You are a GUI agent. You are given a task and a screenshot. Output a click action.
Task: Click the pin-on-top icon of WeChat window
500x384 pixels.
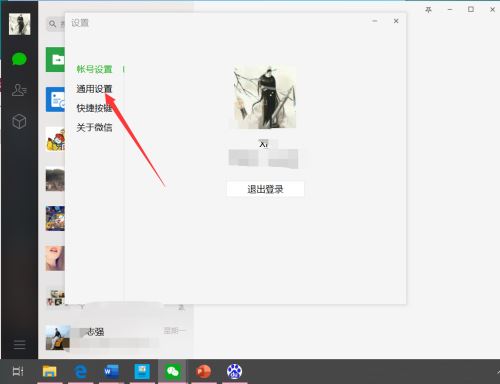click(x=429, y=10)
